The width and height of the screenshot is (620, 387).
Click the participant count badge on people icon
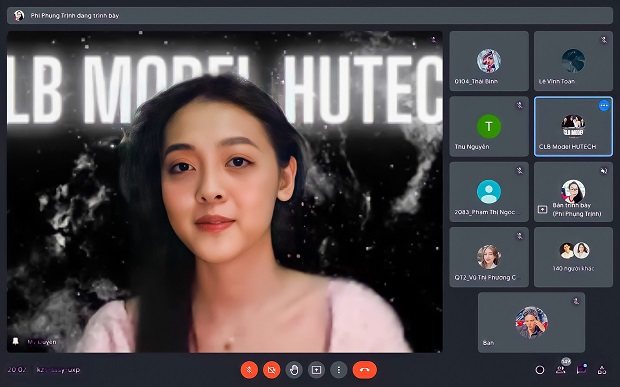(x=566, y=361)
